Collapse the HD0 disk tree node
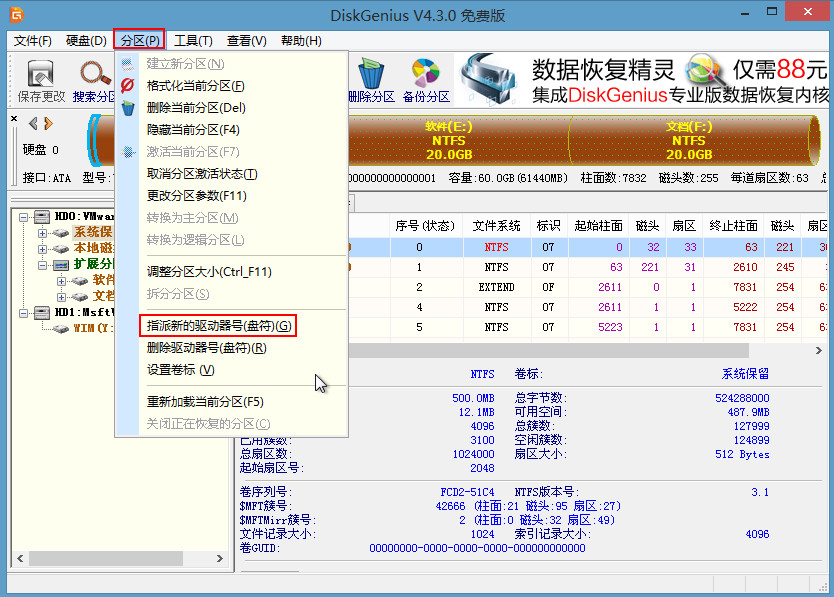The height and width of the screenshot is (597, 834). tap(23, 217)
